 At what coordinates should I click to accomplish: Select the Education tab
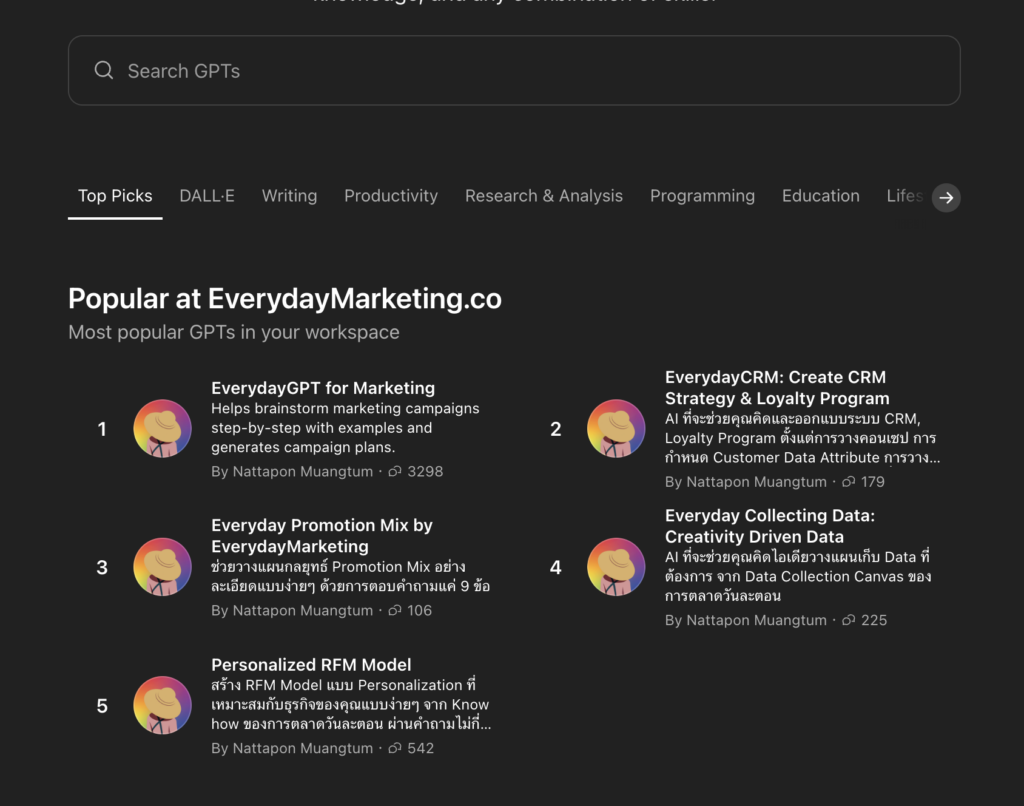pyautogui.click(x=820, y=196)
